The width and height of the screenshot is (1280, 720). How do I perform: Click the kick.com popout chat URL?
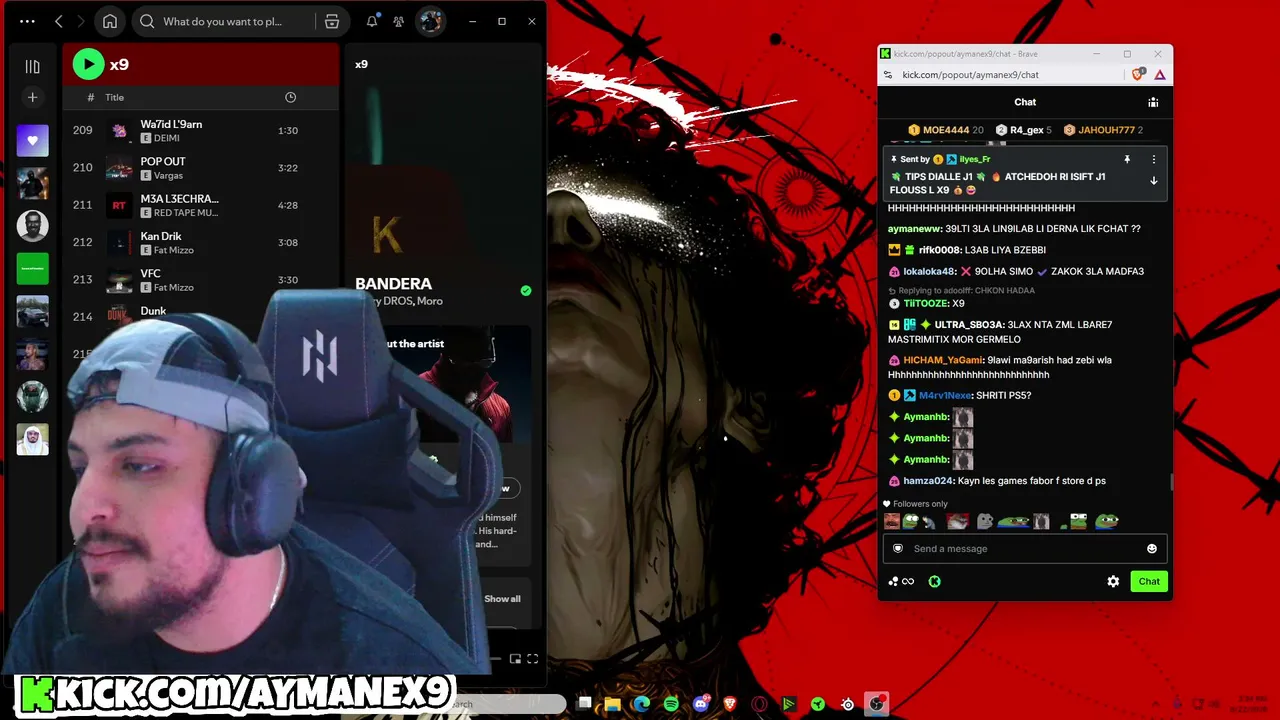tap(970, 75)
